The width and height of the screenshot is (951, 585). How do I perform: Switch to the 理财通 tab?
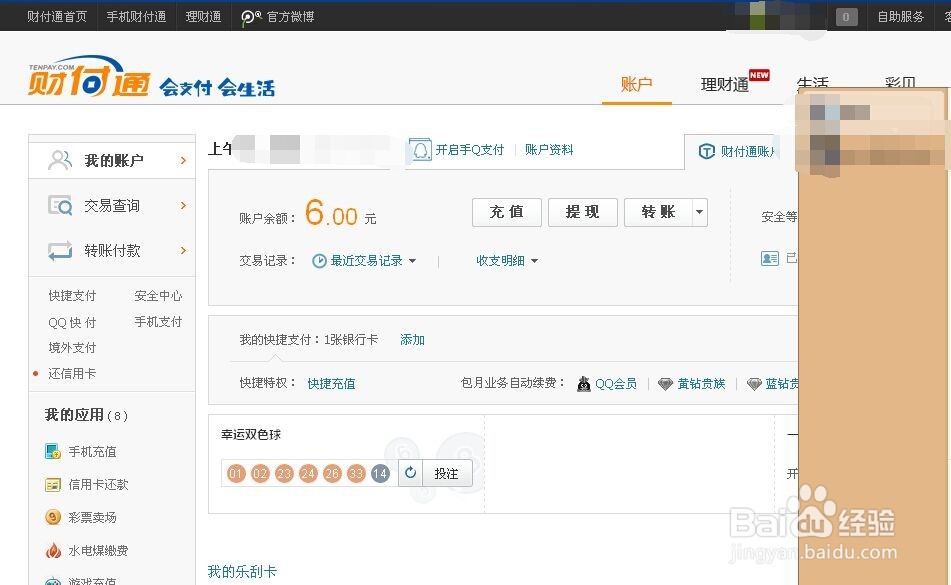724,84
